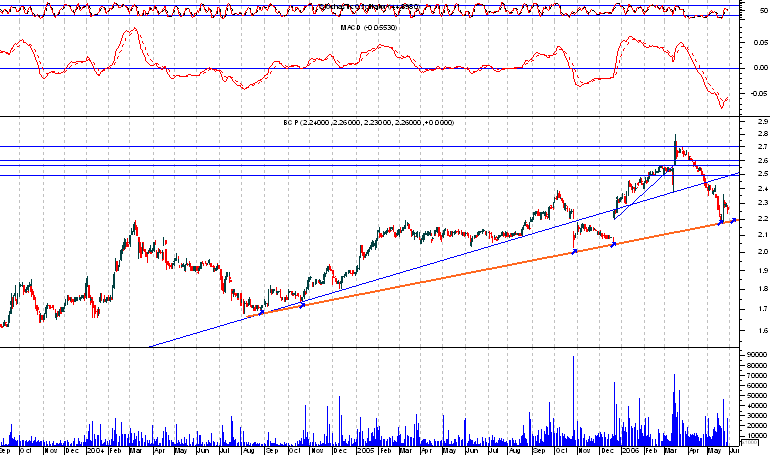Click the 2.7 price axis value

point(763,147)
